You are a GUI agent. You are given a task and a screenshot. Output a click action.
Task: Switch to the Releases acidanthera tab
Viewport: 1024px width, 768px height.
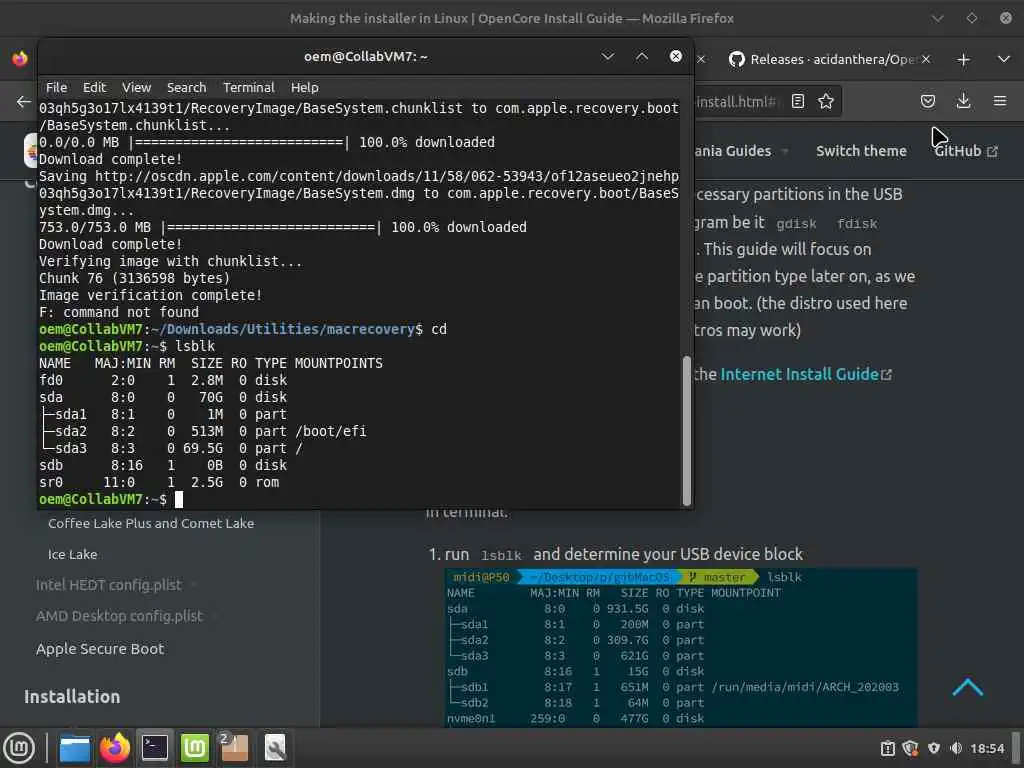coord(822,59)
